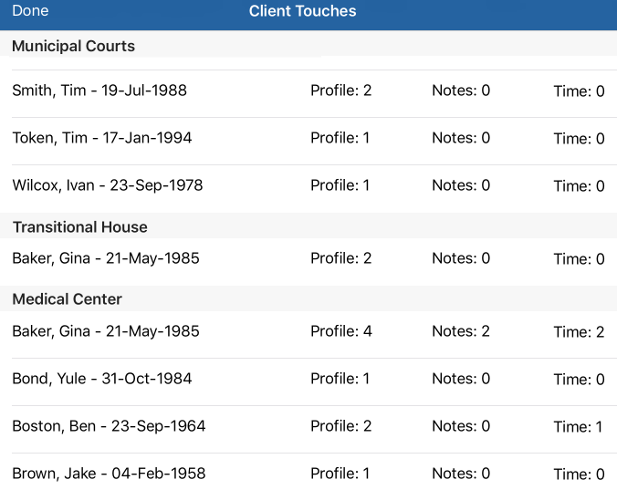Open Boston, Ben client entry
Screen dimensions: 617x484
[109, 426]
